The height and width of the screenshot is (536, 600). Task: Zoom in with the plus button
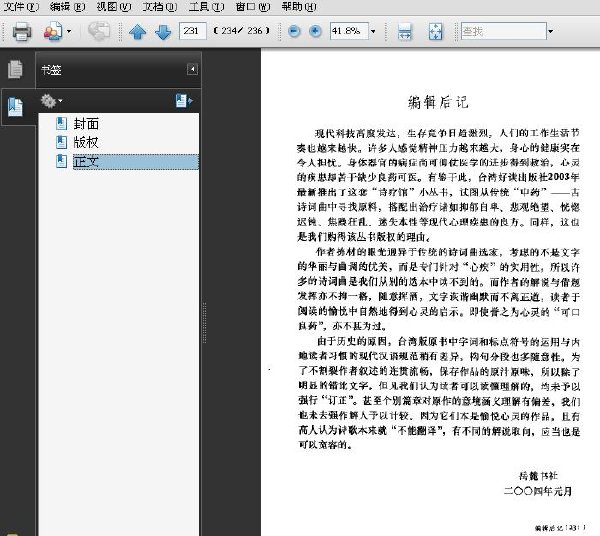pos(315,31)
